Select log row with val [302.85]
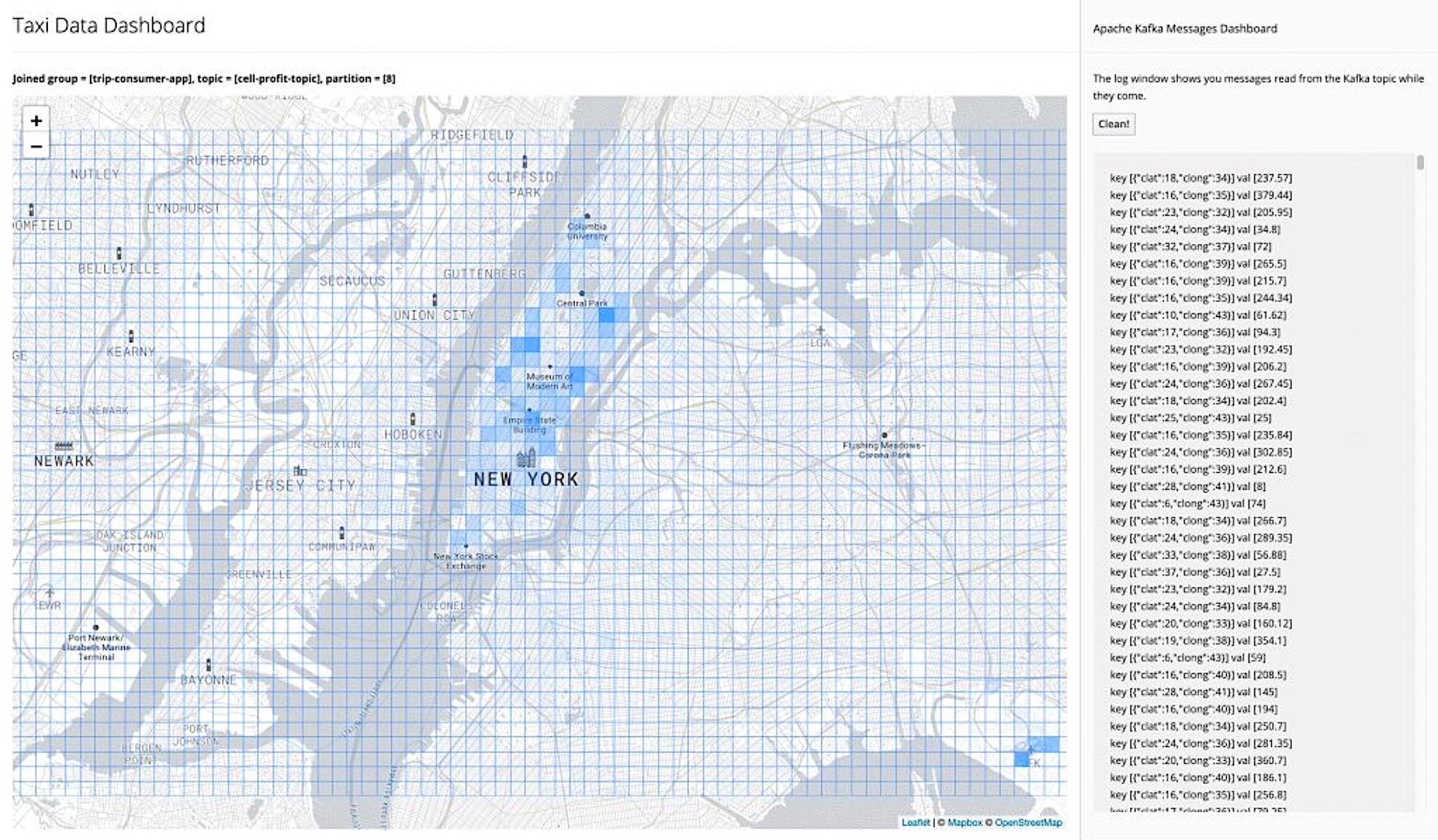Image resolution: width=1438 pixels, height=840 pixels. (1200, 452)
